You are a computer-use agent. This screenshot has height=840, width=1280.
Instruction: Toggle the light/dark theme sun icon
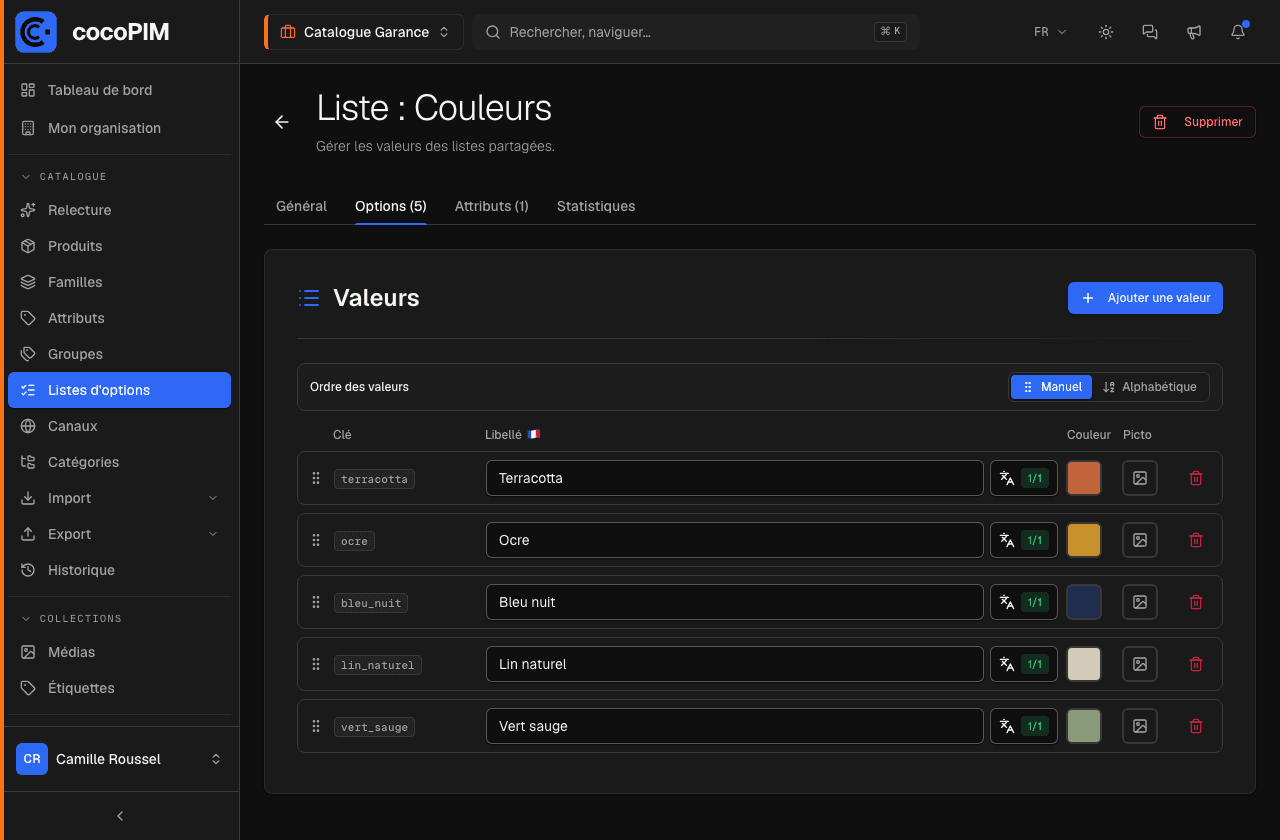[x=1106, y=32]
